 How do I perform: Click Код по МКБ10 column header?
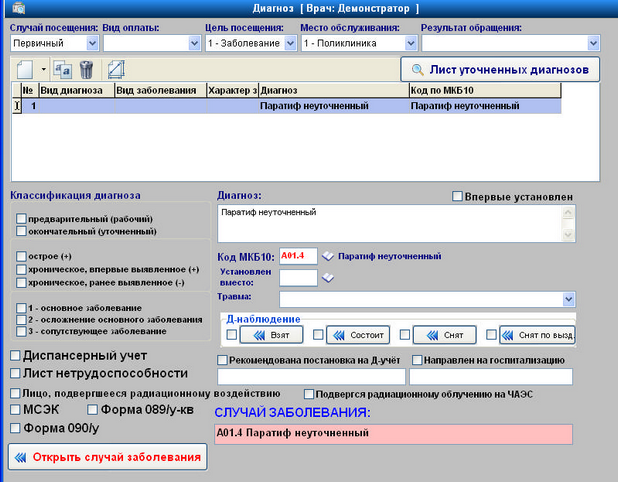485,90
